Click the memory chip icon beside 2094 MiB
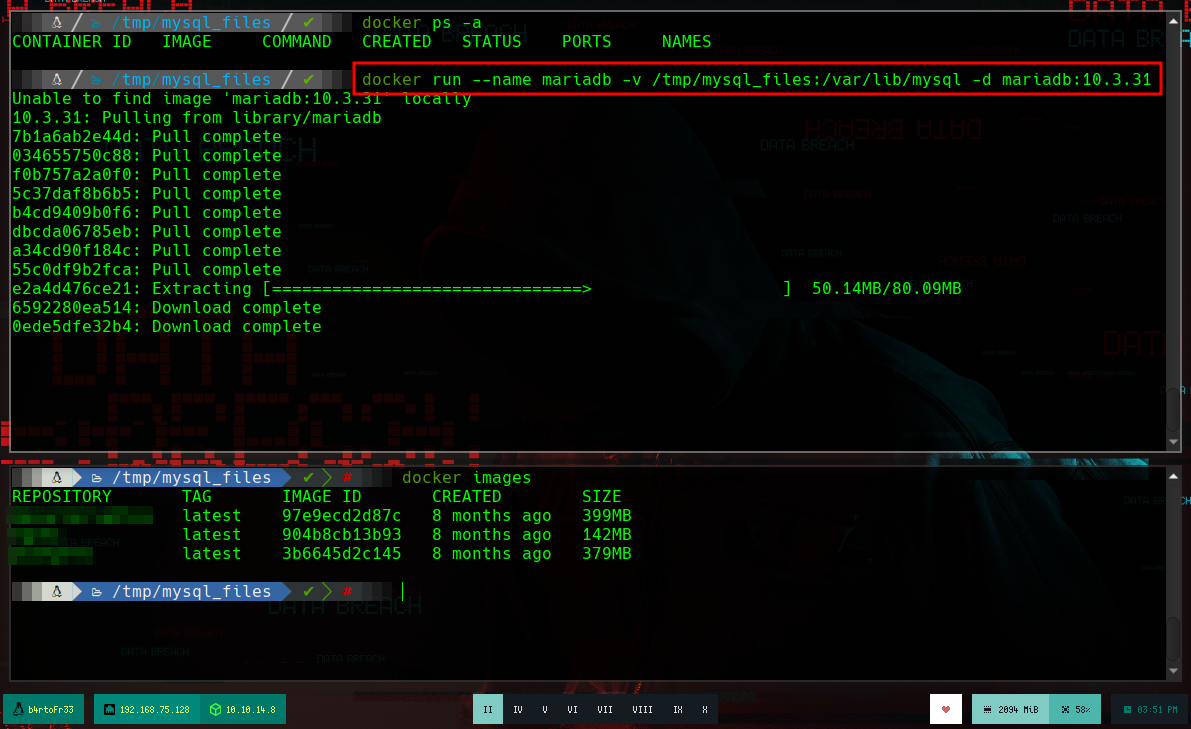 [987, 709]
